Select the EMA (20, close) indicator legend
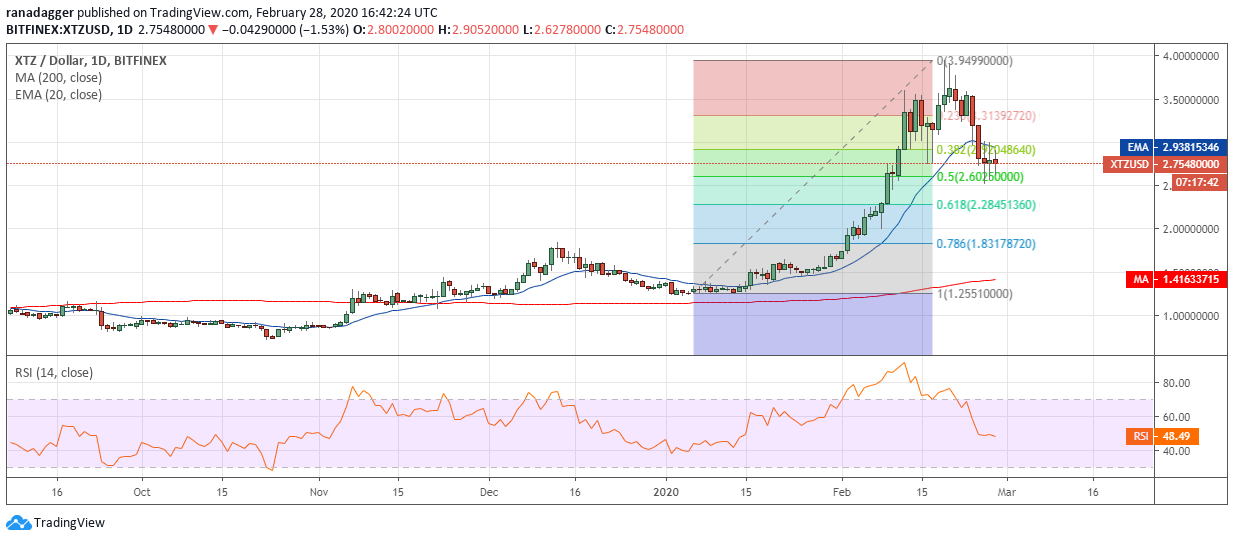 coord(58,95)
